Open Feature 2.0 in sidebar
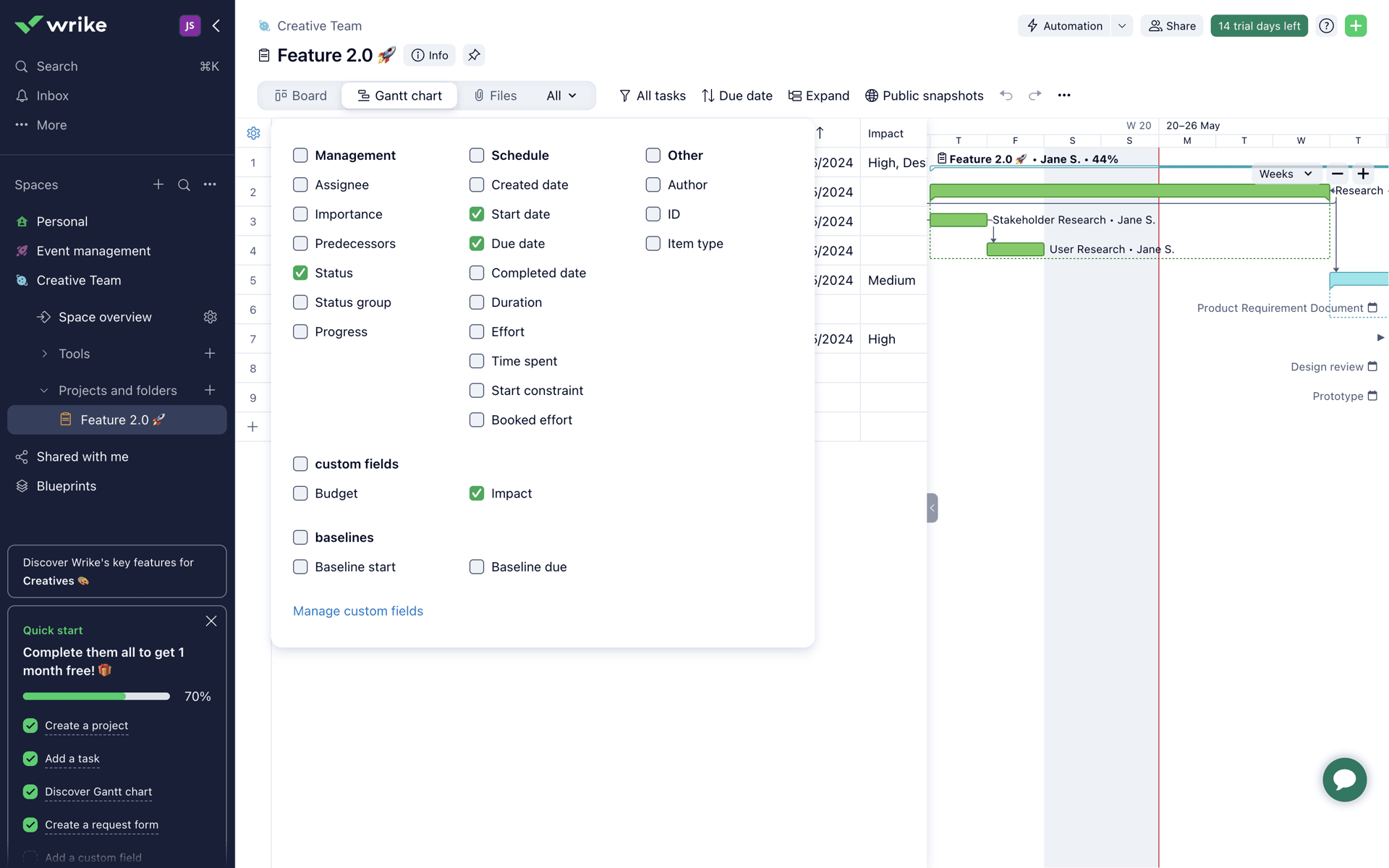1389x868 pixels. [117, 420]
